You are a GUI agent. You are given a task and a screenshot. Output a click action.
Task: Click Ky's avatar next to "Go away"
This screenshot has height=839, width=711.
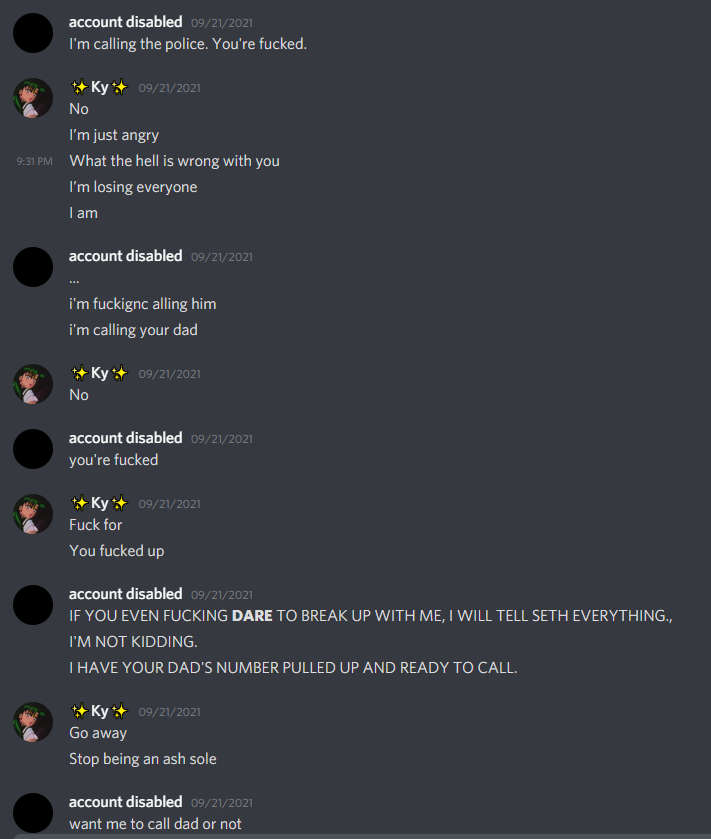pyautogui.click(x=33, y=722)
